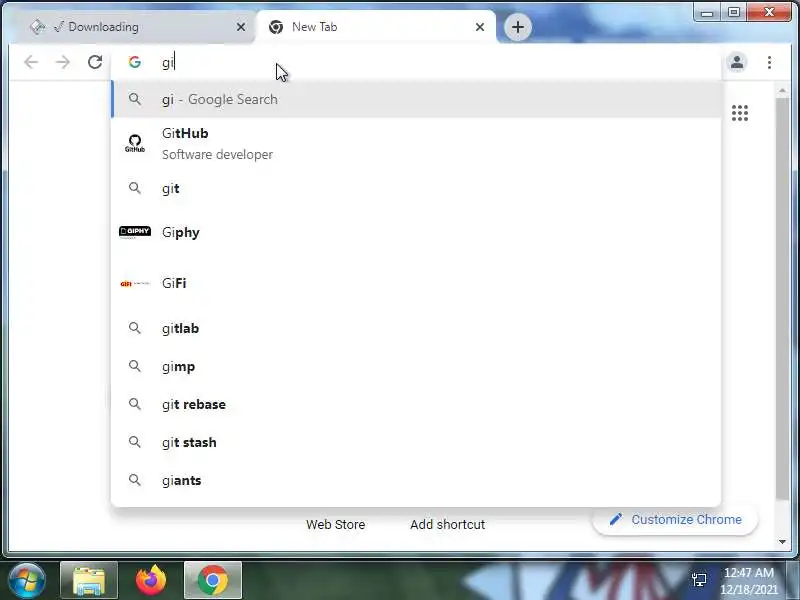The width and height of the screenshot is (800, 600).
Task: Click the Giphy logo icon
Action: coord(135,232)
